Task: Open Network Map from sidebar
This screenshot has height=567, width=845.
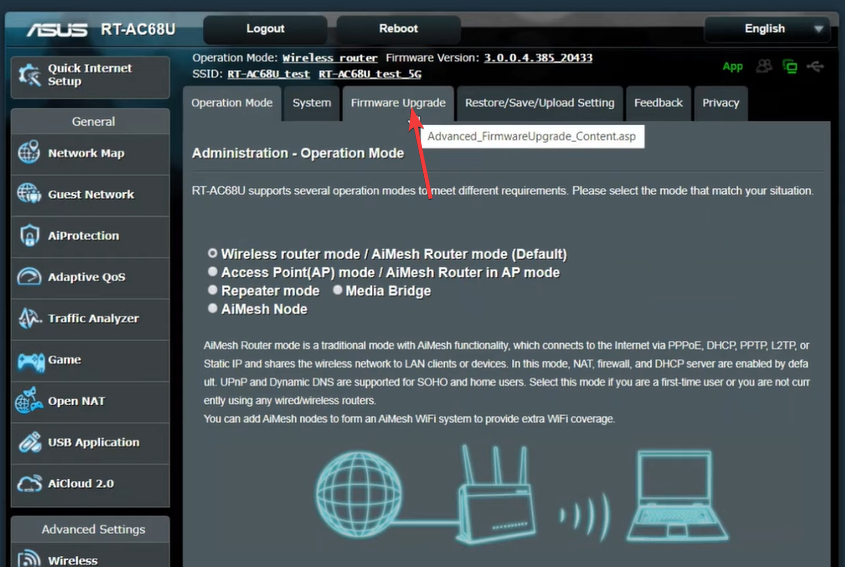Action: point(91,154)
